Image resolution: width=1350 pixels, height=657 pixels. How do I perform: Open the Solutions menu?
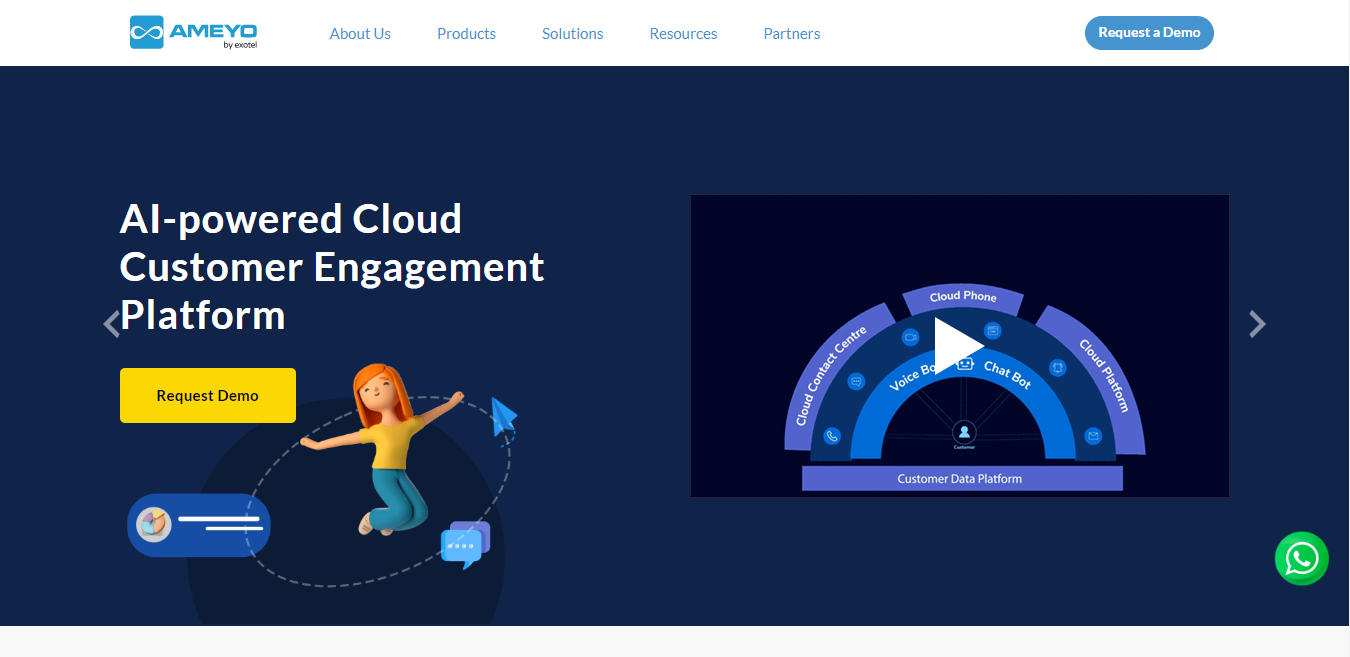(x=572, y=33)
